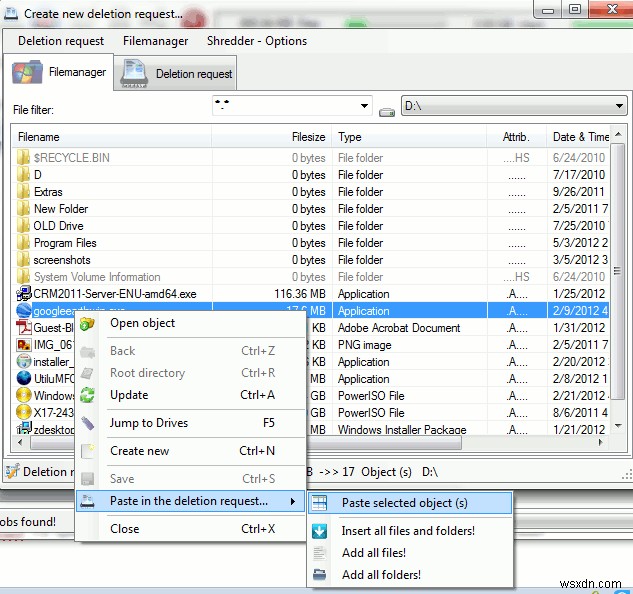Switch to the Deletion request tab
The width and height of the screenshot is (633, 594).
coord(175,73)
